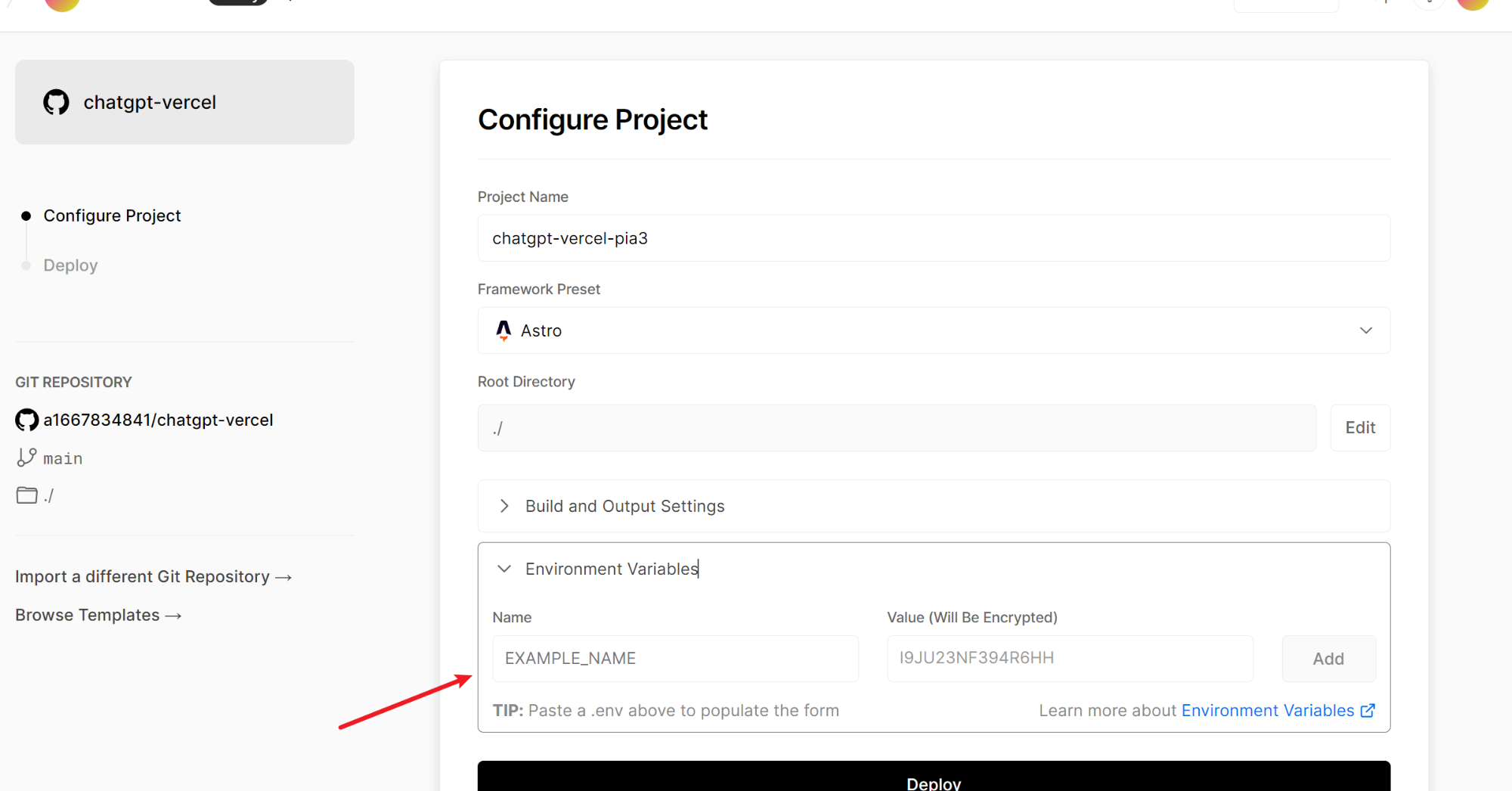Image resolution: width=1512 pixels, height=791 pixels.
Task: Open a1667834841/chatgpt-vercel repository link
Action: pos(158,420)
